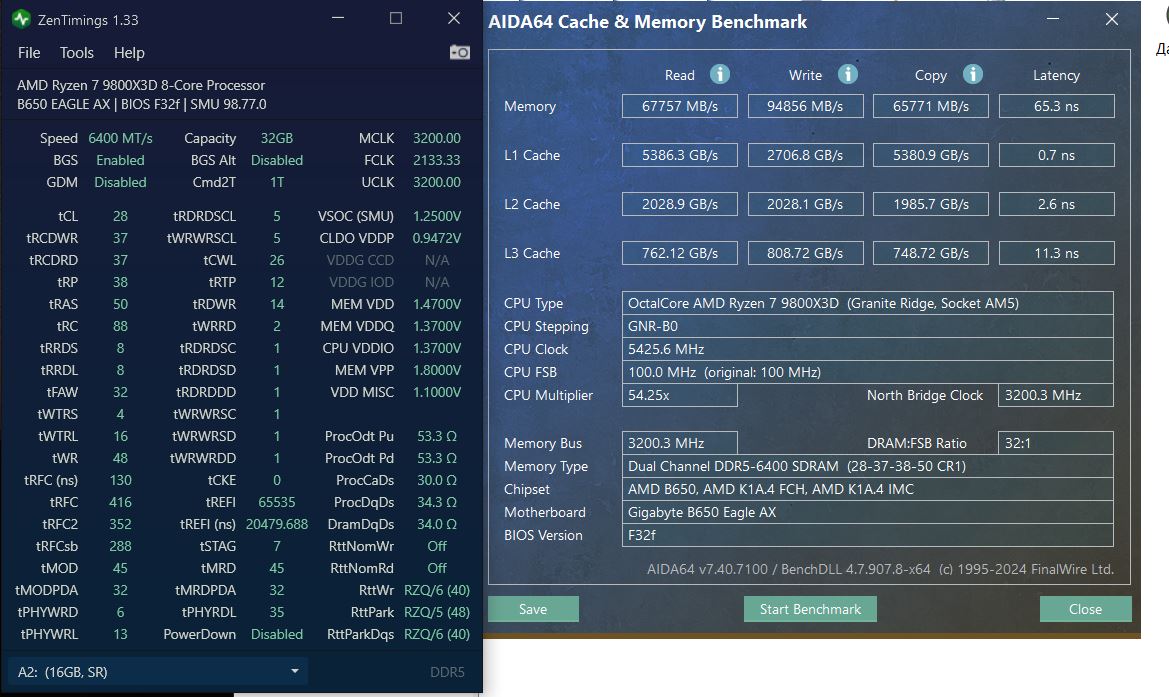Click the Memory Read value 67757 MB/s
This screenshot has height=697, width=1169.
[x=680, y=106]
